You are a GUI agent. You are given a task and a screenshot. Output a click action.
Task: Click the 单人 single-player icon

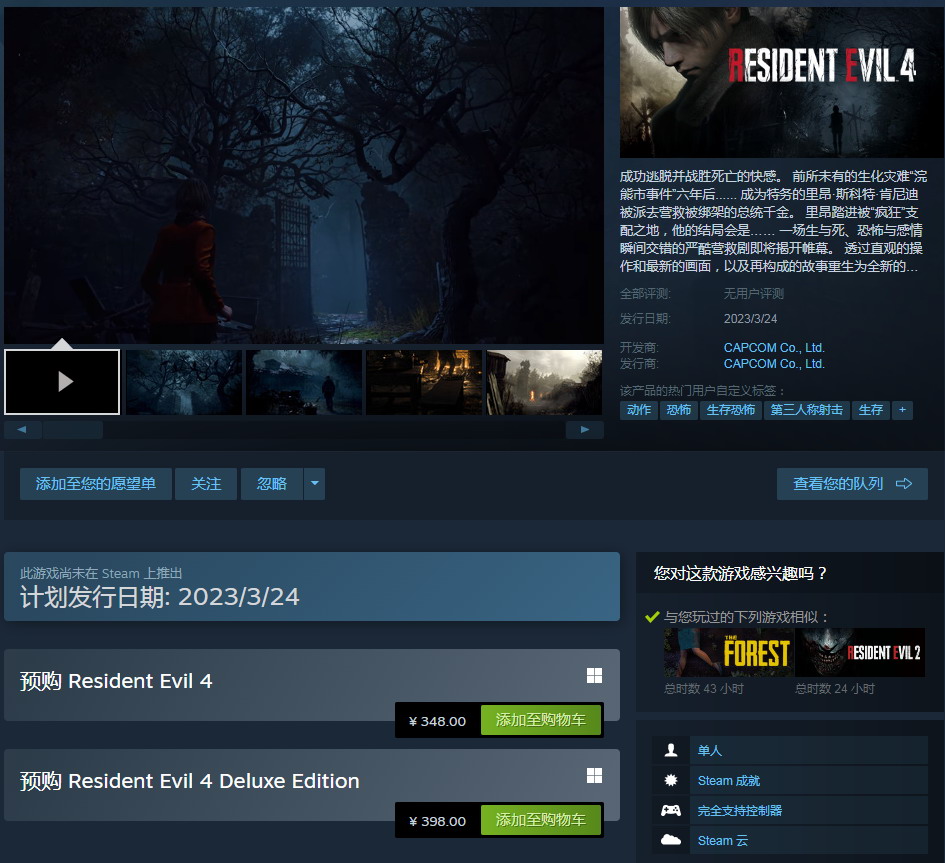click(x=671, y=749)
